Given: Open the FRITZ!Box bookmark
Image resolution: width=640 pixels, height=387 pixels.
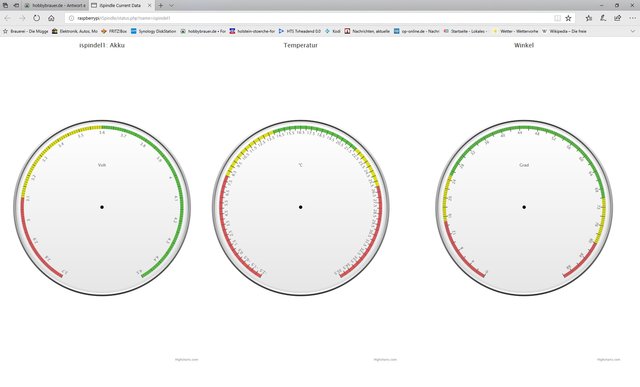Looking at the screenshot, I should pyautogui.click(x=114, y=31).
